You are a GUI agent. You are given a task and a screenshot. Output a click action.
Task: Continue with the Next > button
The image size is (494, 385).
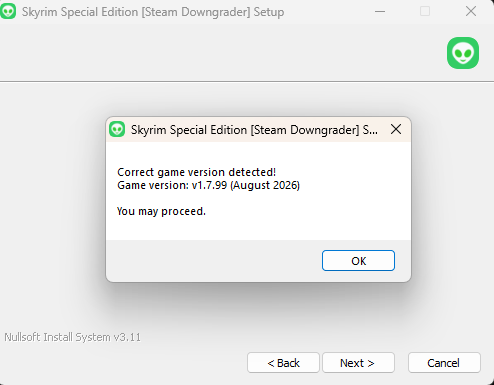pos(358,363)
